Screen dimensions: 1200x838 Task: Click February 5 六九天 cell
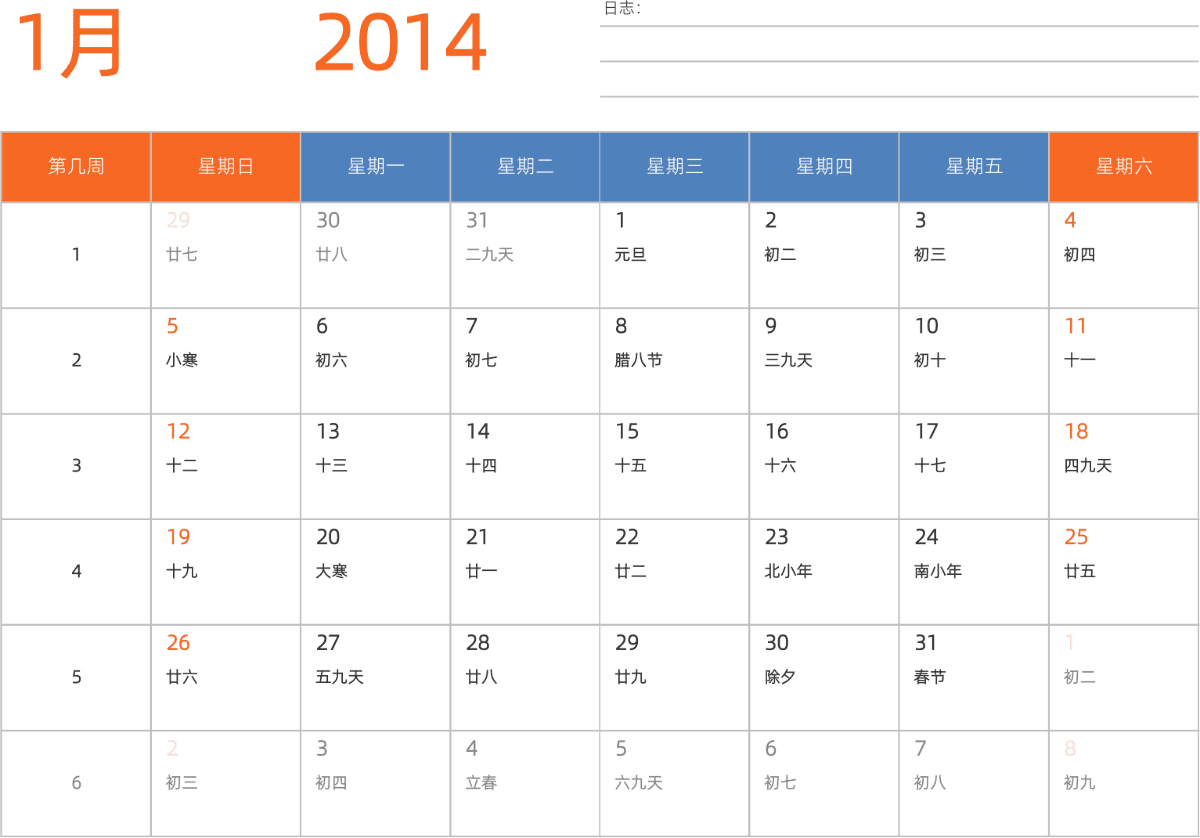[x=674, y=783]
